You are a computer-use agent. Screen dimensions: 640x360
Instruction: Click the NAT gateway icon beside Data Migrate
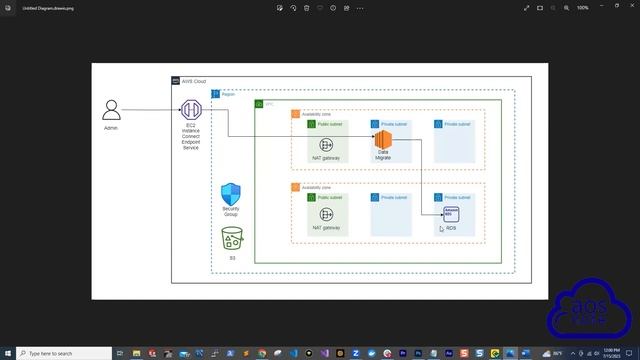click(x=326, y=144)
